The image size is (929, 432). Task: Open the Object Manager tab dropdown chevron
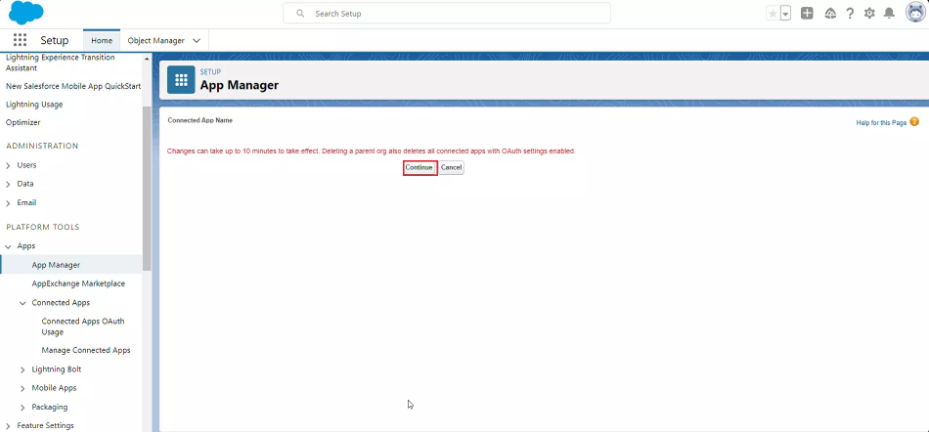pyautogui.click(x=197, y=40)
